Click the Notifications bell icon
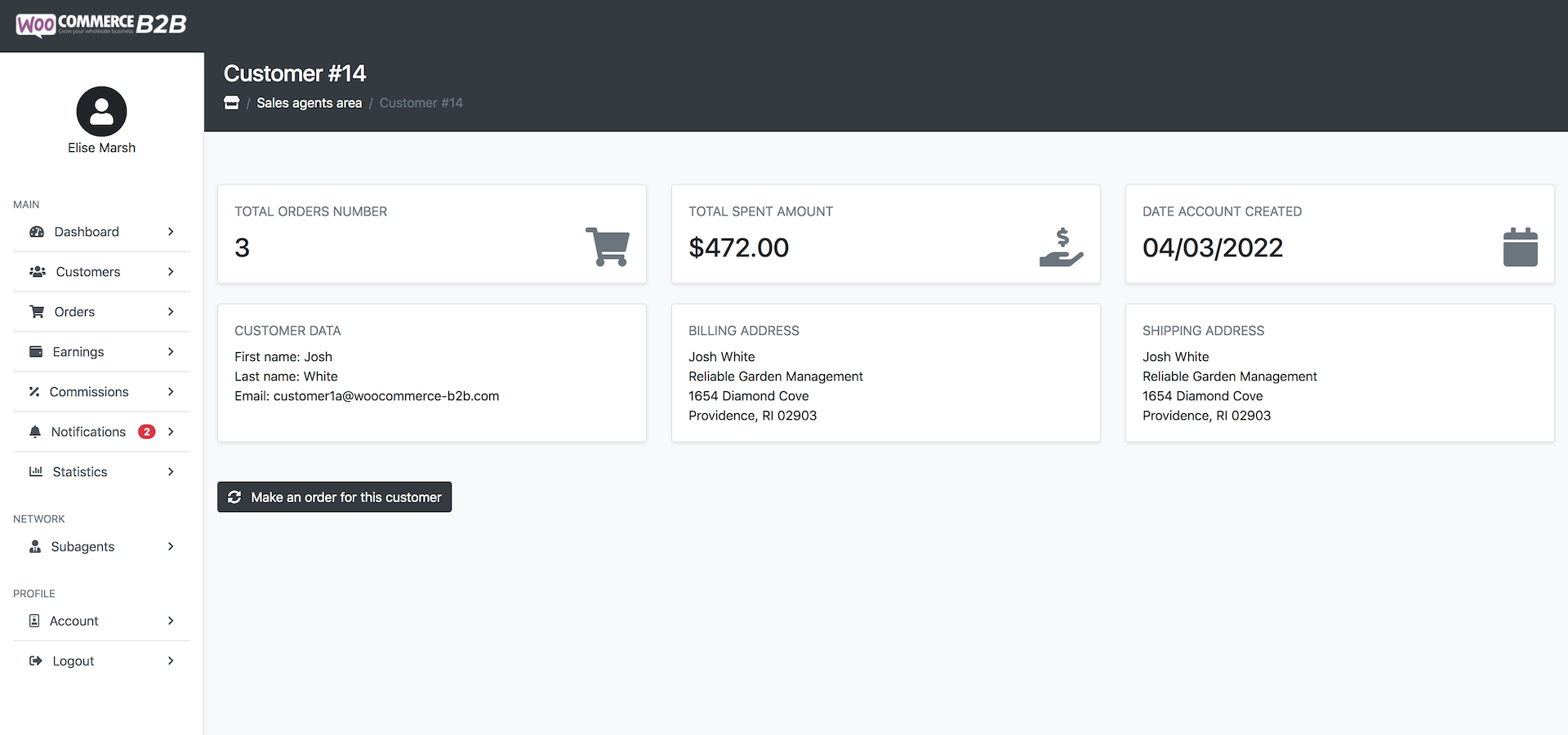Viewport: 1568px width, 735px height. 35,432
